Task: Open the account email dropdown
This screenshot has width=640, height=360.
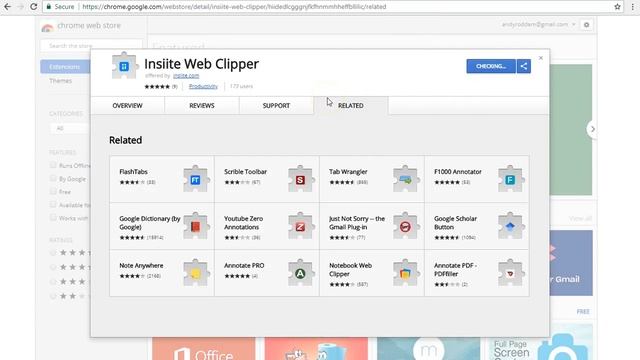Action: pos(538,24)
